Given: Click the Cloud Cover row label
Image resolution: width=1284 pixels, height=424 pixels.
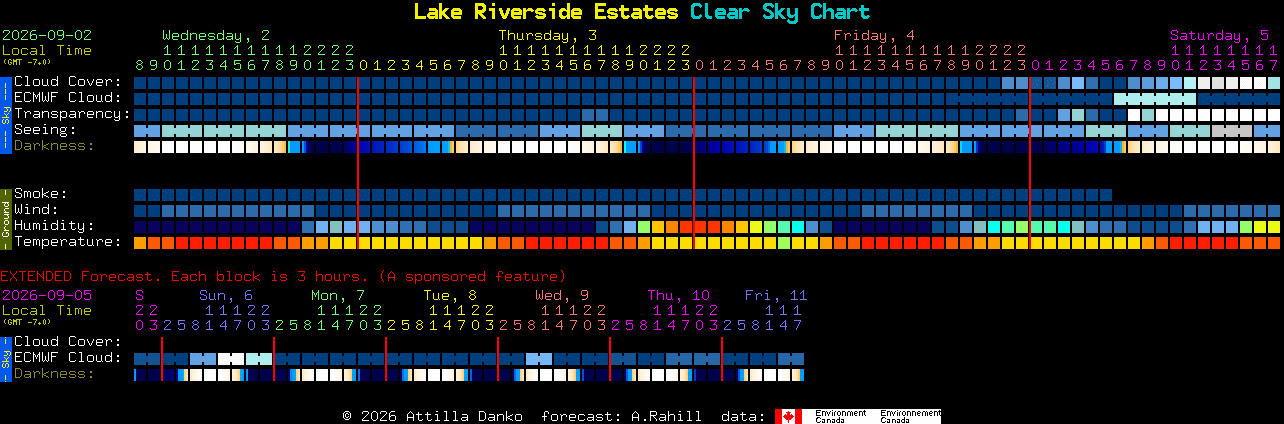Looking at the screenshot, I should [x=67, y=82].
